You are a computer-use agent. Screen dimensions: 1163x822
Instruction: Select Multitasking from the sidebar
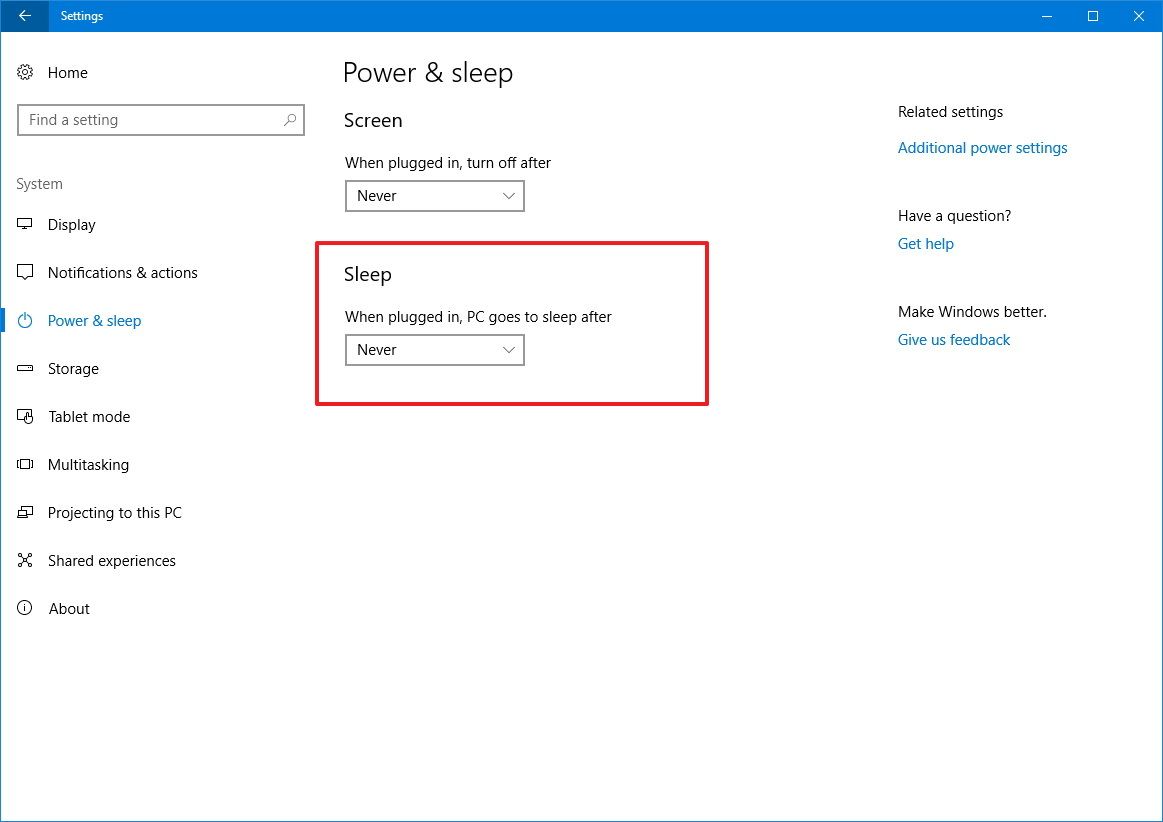pos(88,464)
